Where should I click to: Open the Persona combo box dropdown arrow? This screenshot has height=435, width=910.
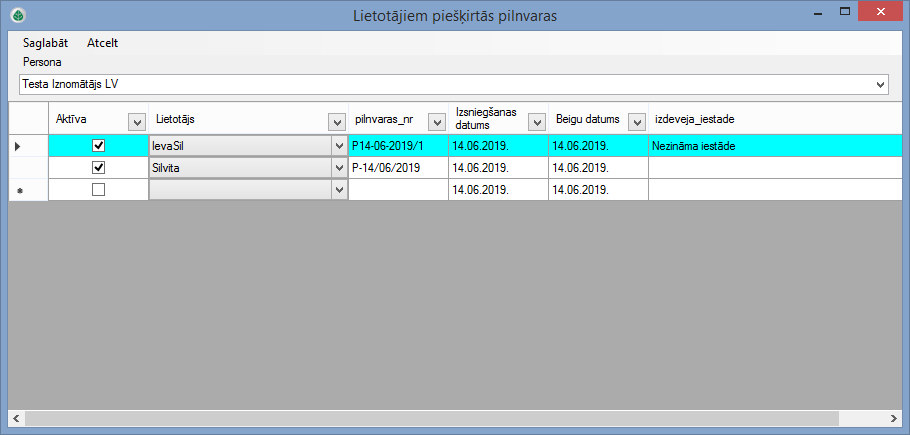pyautogui.click(x=882, y=85)
